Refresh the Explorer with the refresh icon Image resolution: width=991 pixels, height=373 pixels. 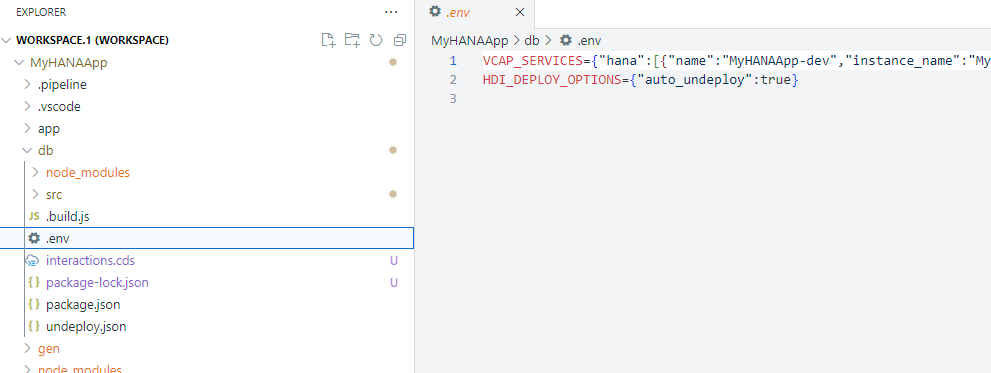point(376,40)
